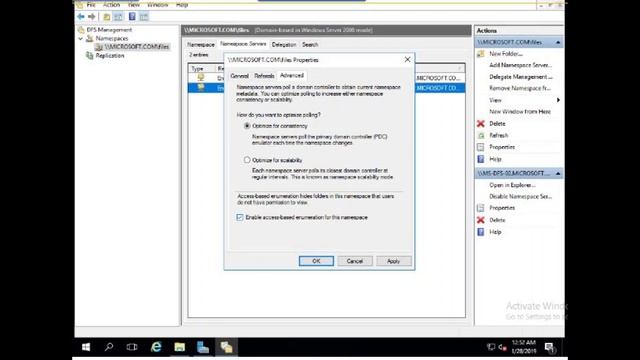
Task: Click the Up One Level folder toolbar icon
Action: [x=107, y=17]
